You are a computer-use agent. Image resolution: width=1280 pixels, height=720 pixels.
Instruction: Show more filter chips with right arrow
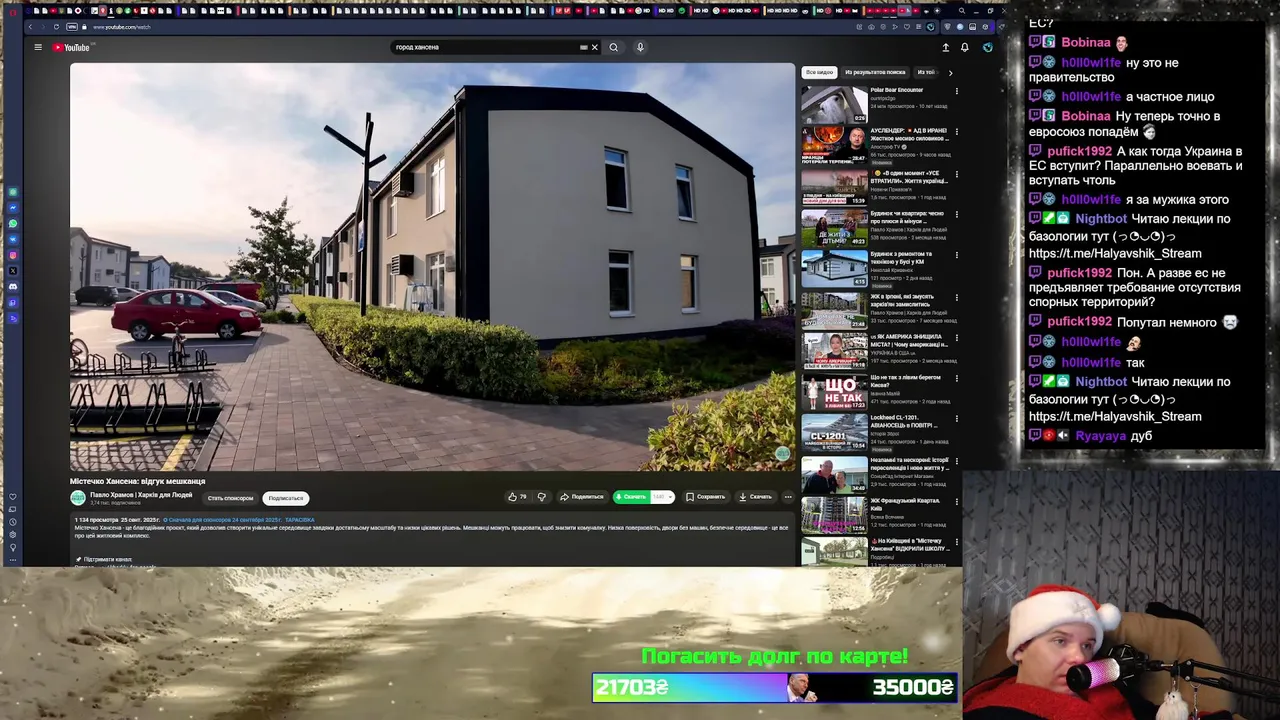click(950, 72)
